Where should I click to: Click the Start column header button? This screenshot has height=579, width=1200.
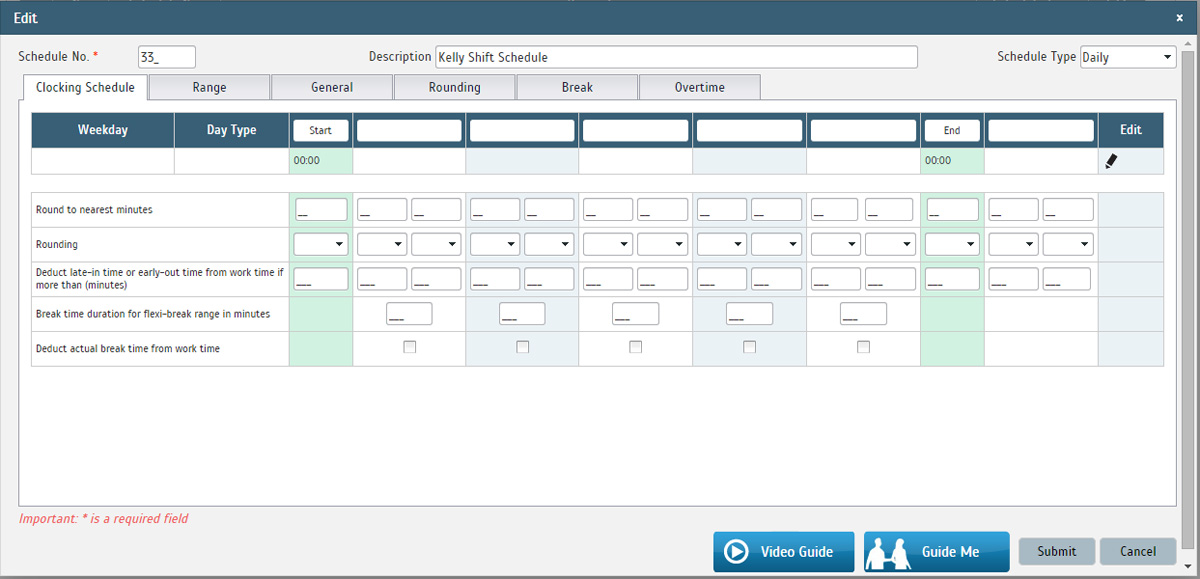click(x=320, y=131)
